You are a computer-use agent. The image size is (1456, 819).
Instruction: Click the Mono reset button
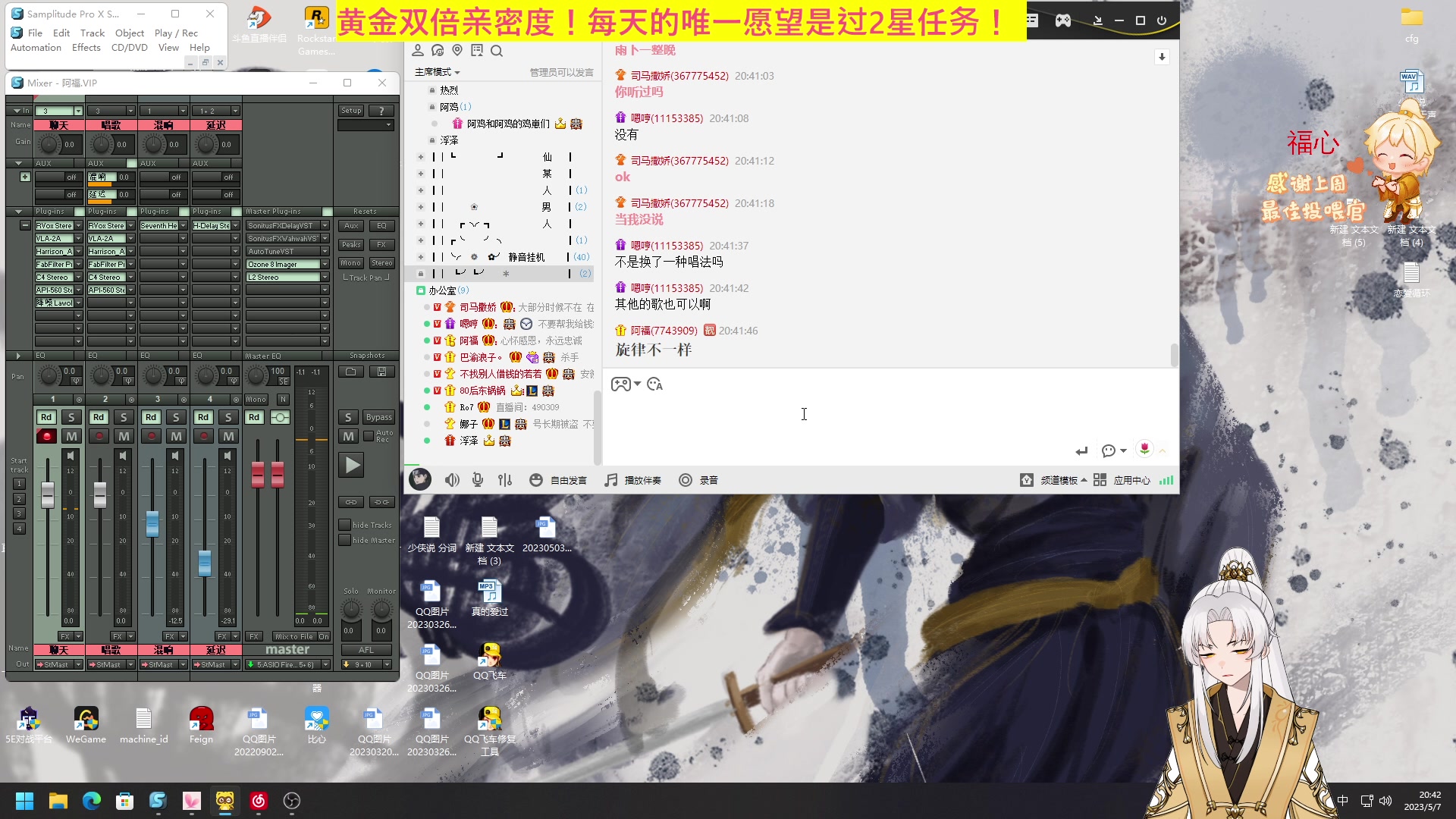coord(351,263)
